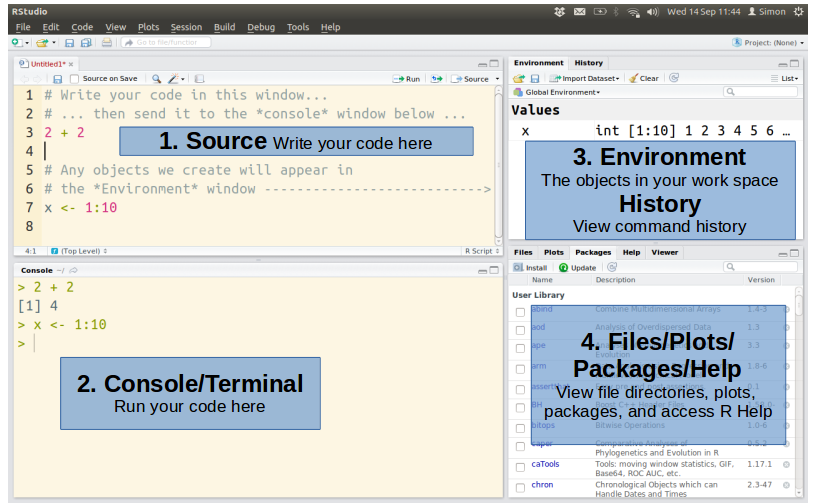Image resolution: width=816 pixels, height=504 pixels.
Task: Switch to the History tab
Action: [x=588, y=62]
